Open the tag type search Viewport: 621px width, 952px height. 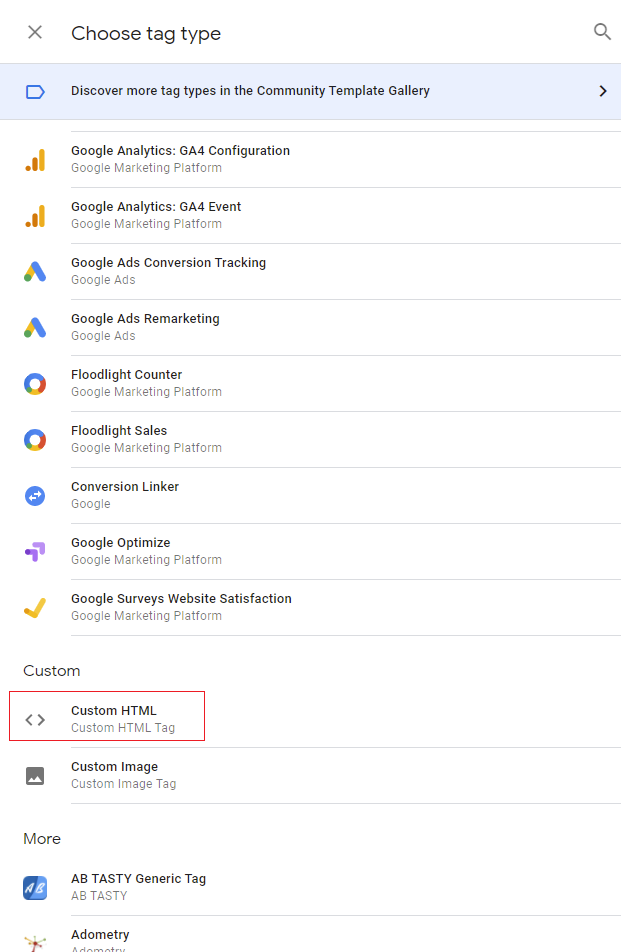tap(602, 32)
